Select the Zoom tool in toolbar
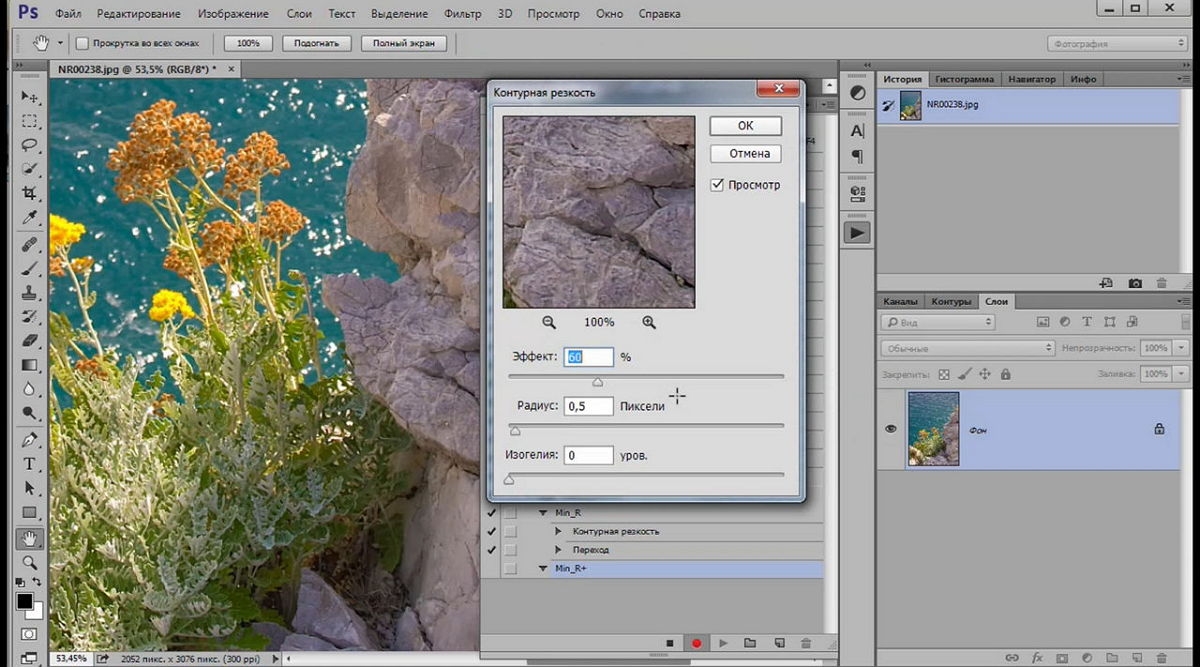 tap(30, 563)
